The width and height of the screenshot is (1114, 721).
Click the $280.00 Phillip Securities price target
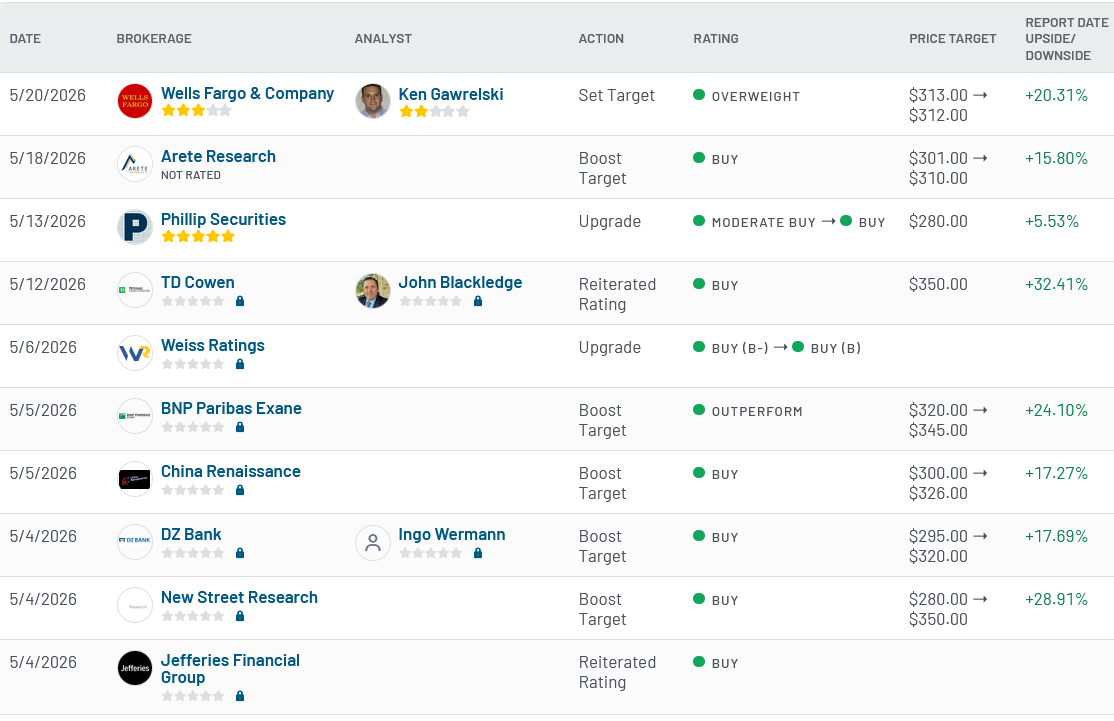pos(938,221)
